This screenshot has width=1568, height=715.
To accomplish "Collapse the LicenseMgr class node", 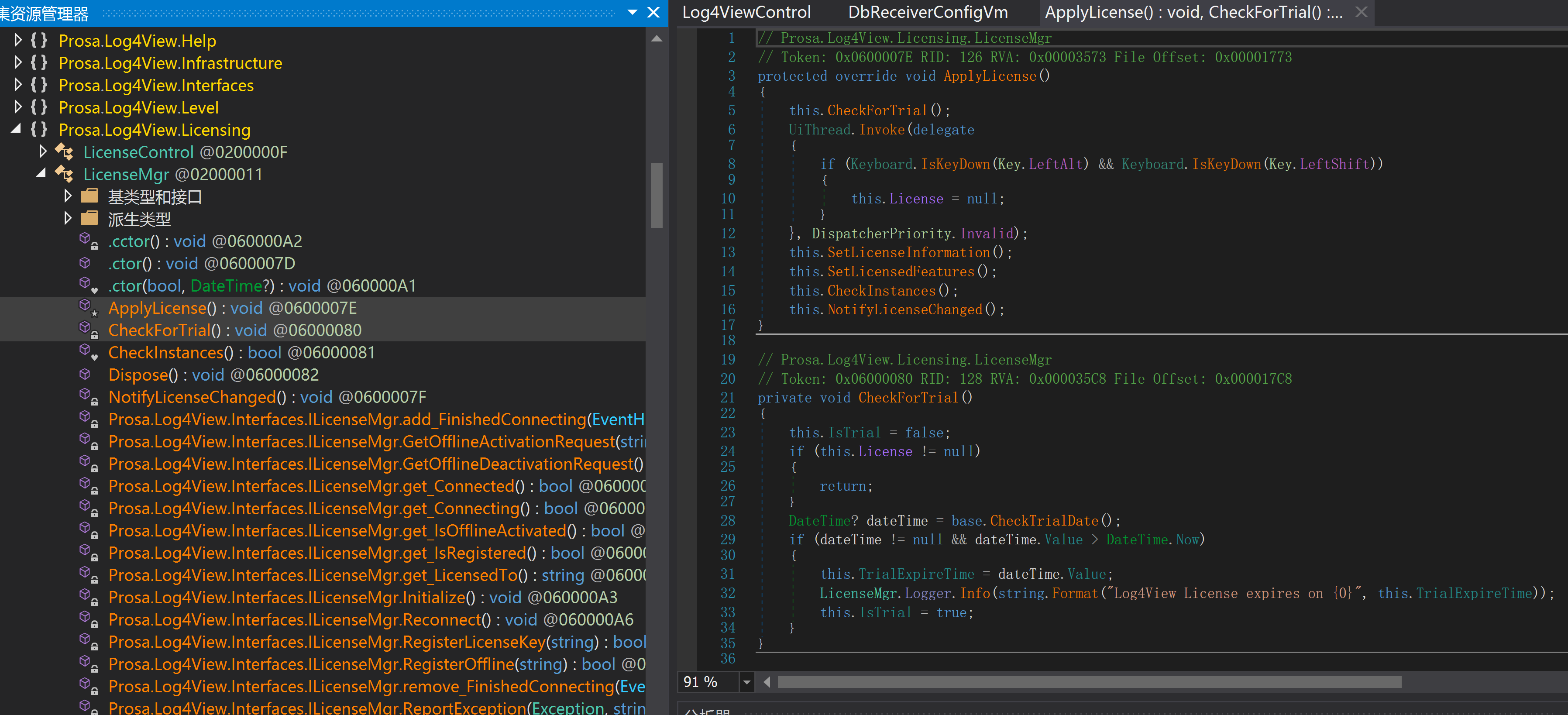I will (x=41, y=173).
